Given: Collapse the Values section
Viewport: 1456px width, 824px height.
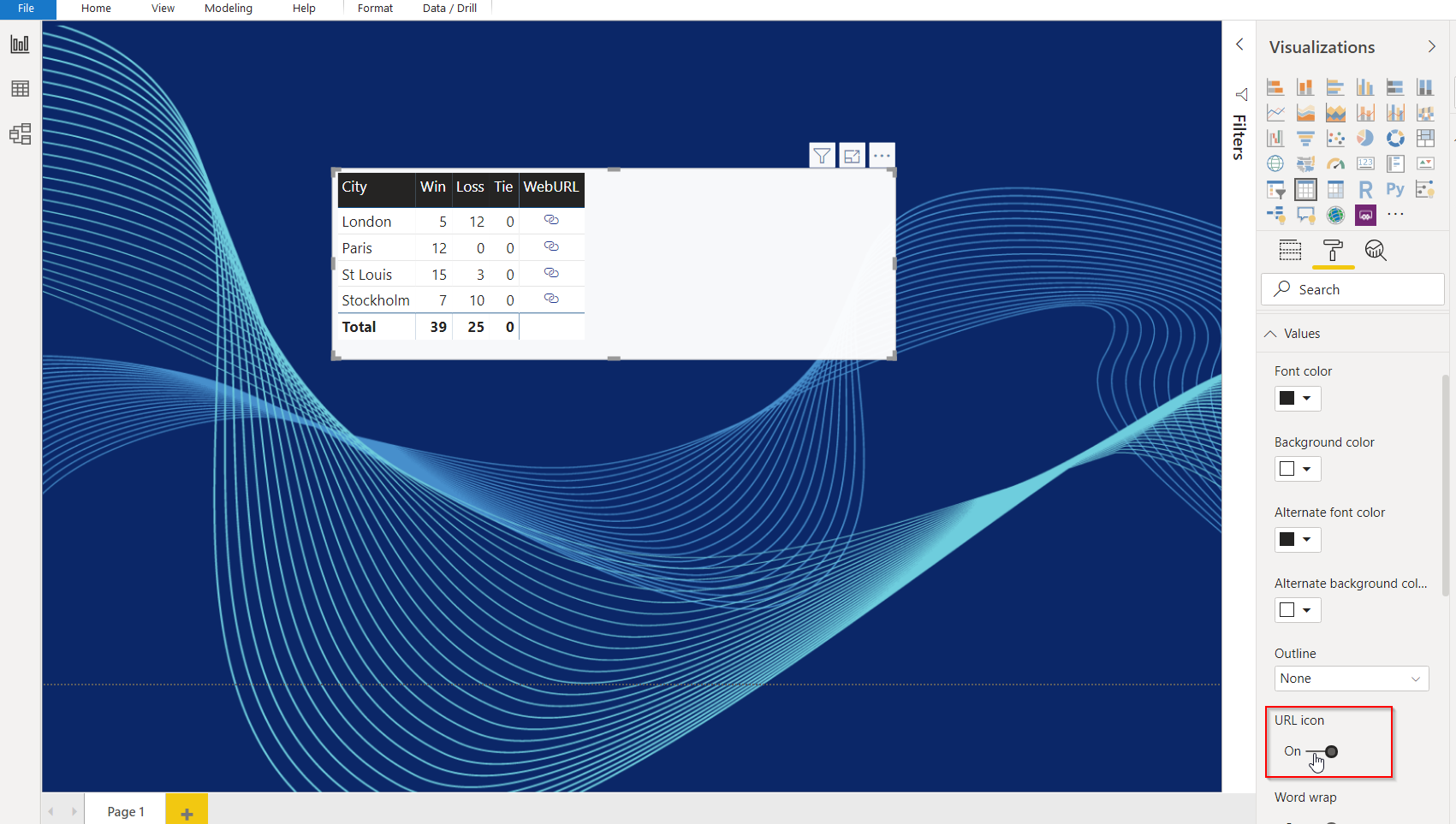Looking at the screenshot, I should point(1271,334).
